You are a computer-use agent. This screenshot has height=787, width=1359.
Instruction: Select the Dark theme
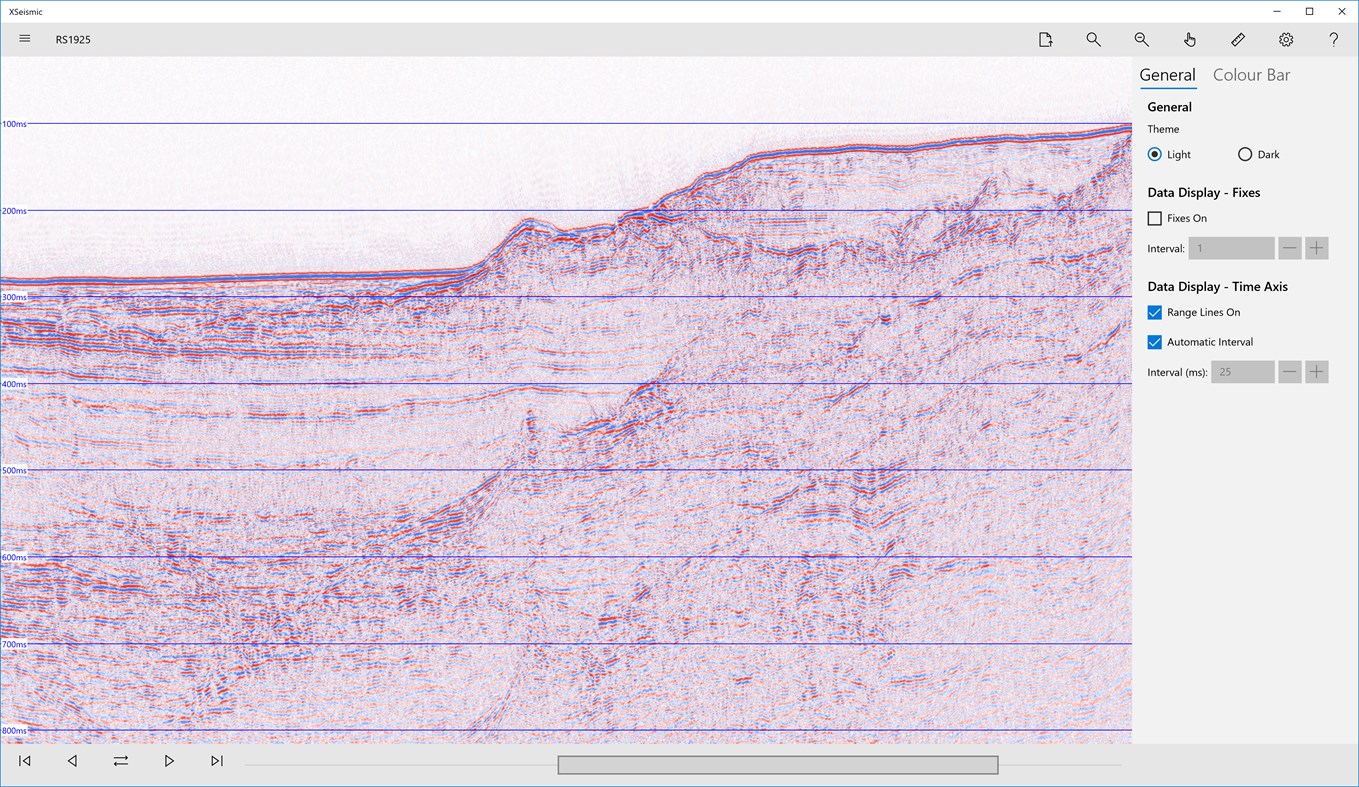1244,154
